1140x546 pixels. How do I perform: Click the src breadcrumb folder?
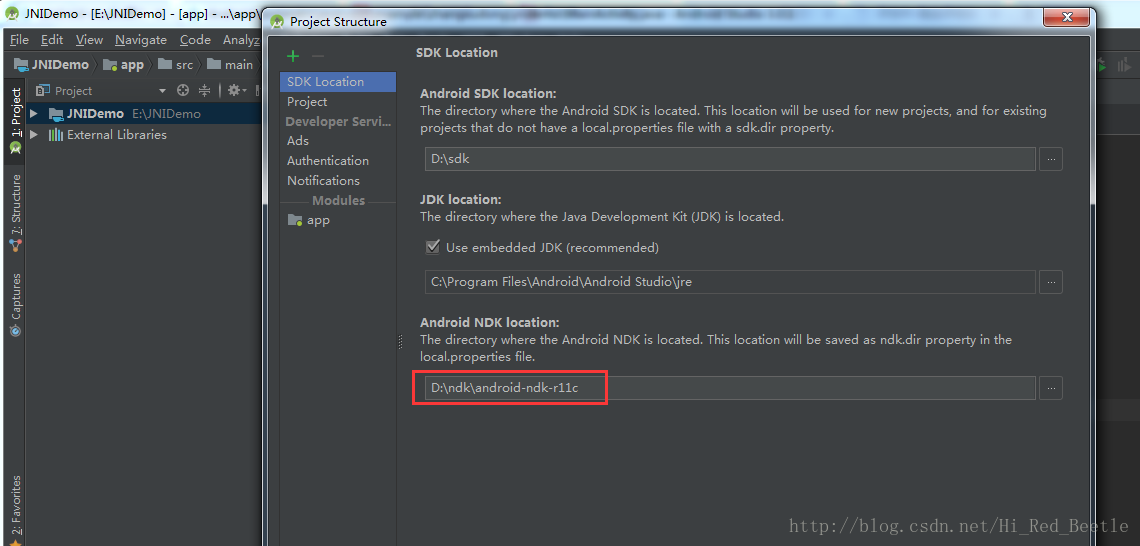coord(184,65)
